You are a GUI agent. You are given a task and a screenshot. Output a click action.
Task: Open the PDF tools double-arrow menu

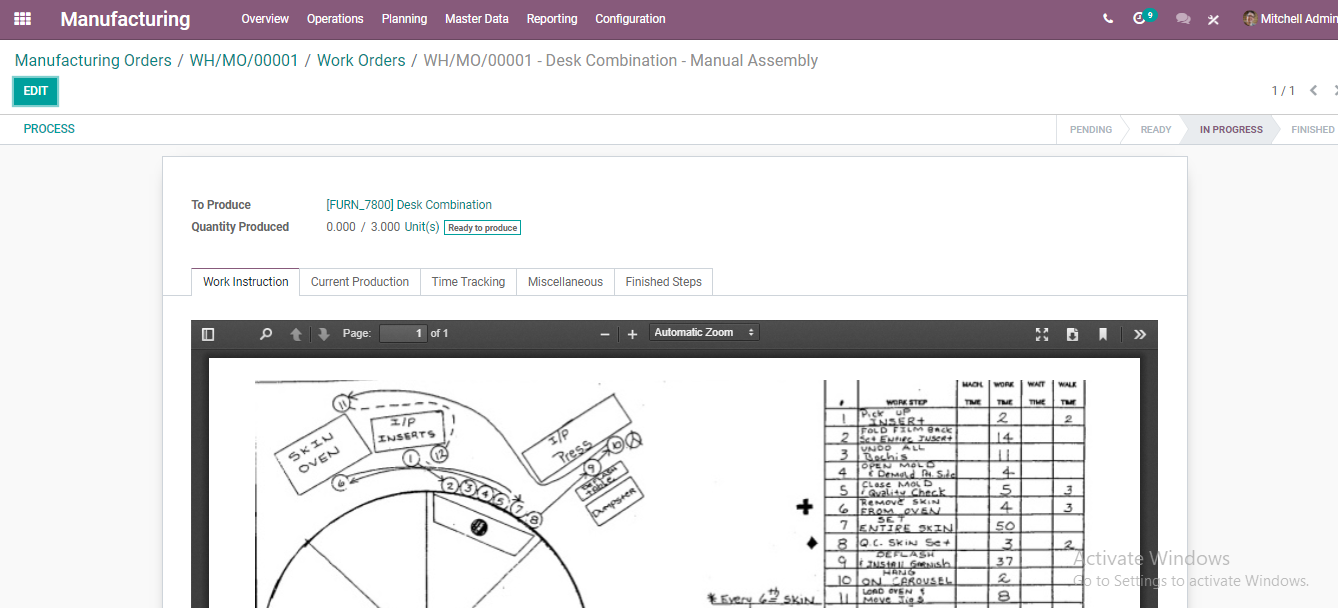[1140, 334]
